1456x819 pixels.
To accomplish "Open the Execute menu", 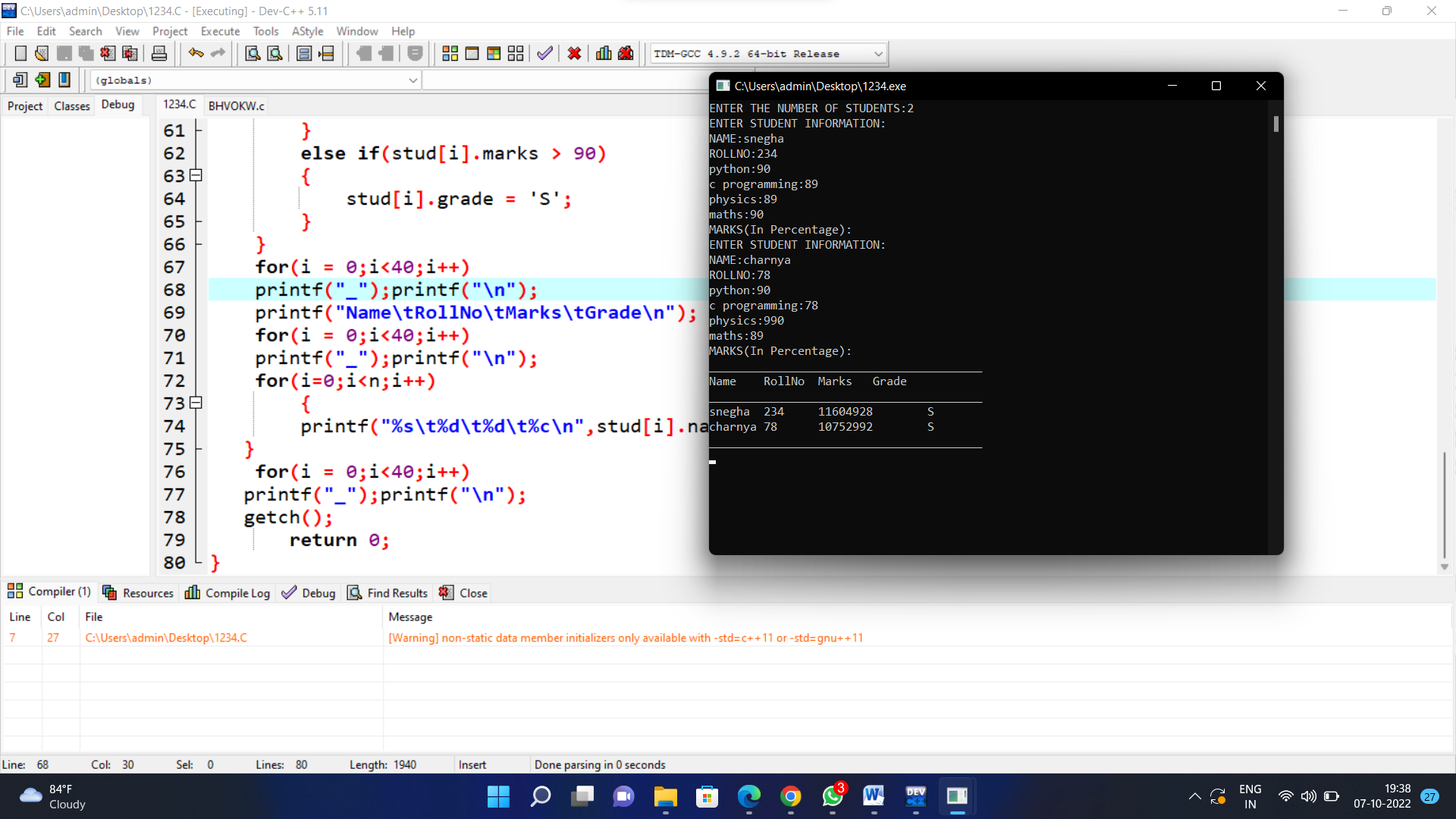I will 220,31.
